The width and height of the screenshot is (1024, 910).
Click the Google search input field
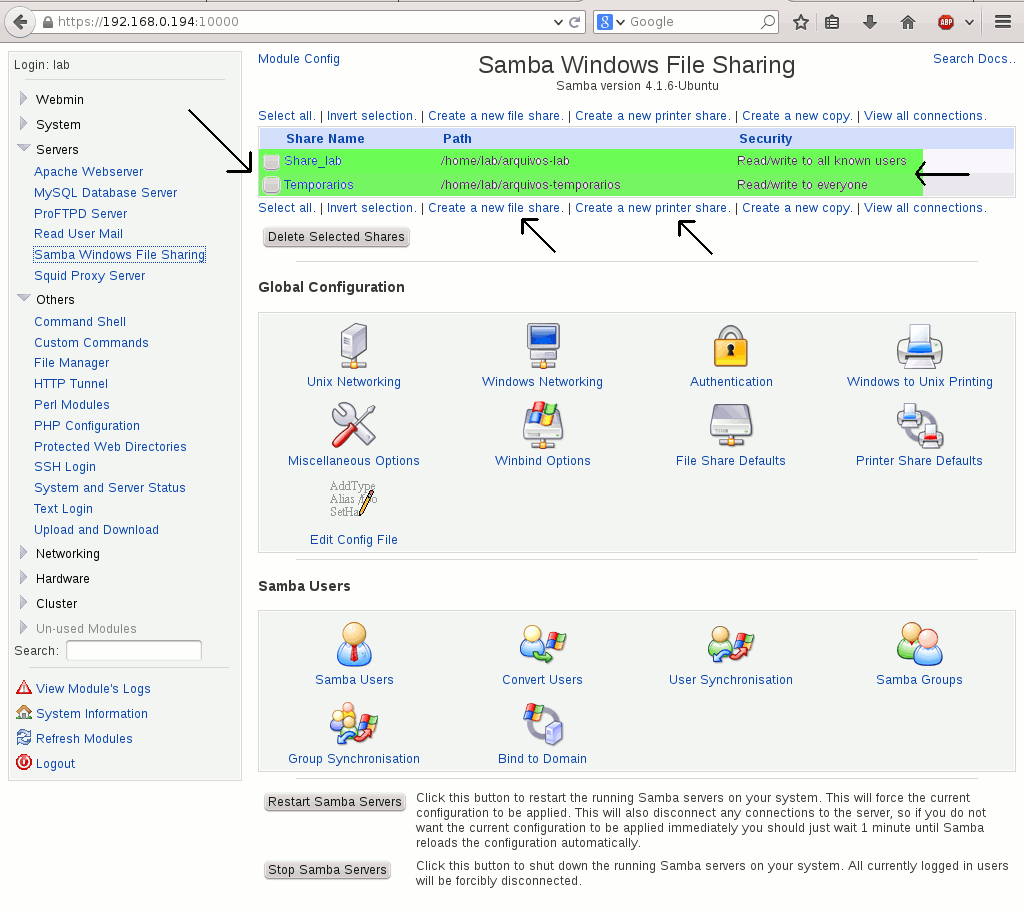pos(692,22)
